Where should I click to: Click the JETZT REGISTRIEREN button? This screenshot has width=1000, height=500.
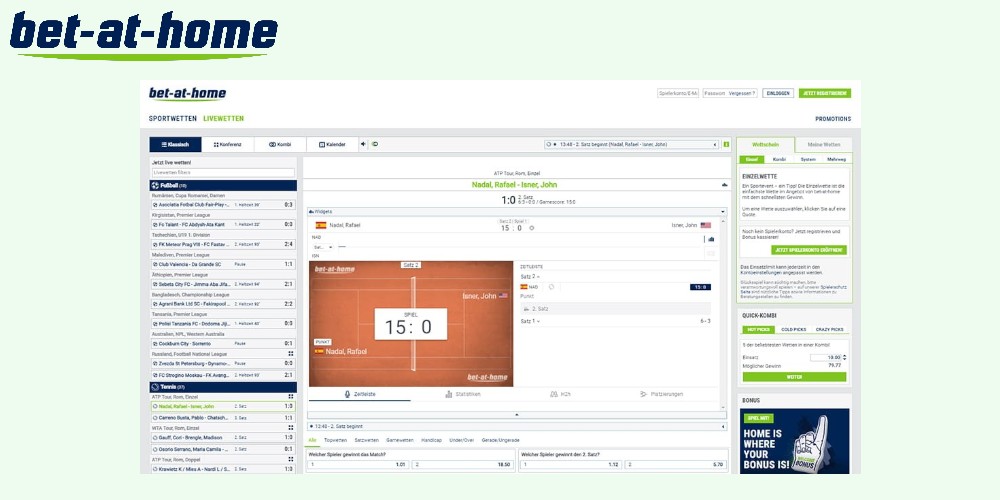point(825,93)
